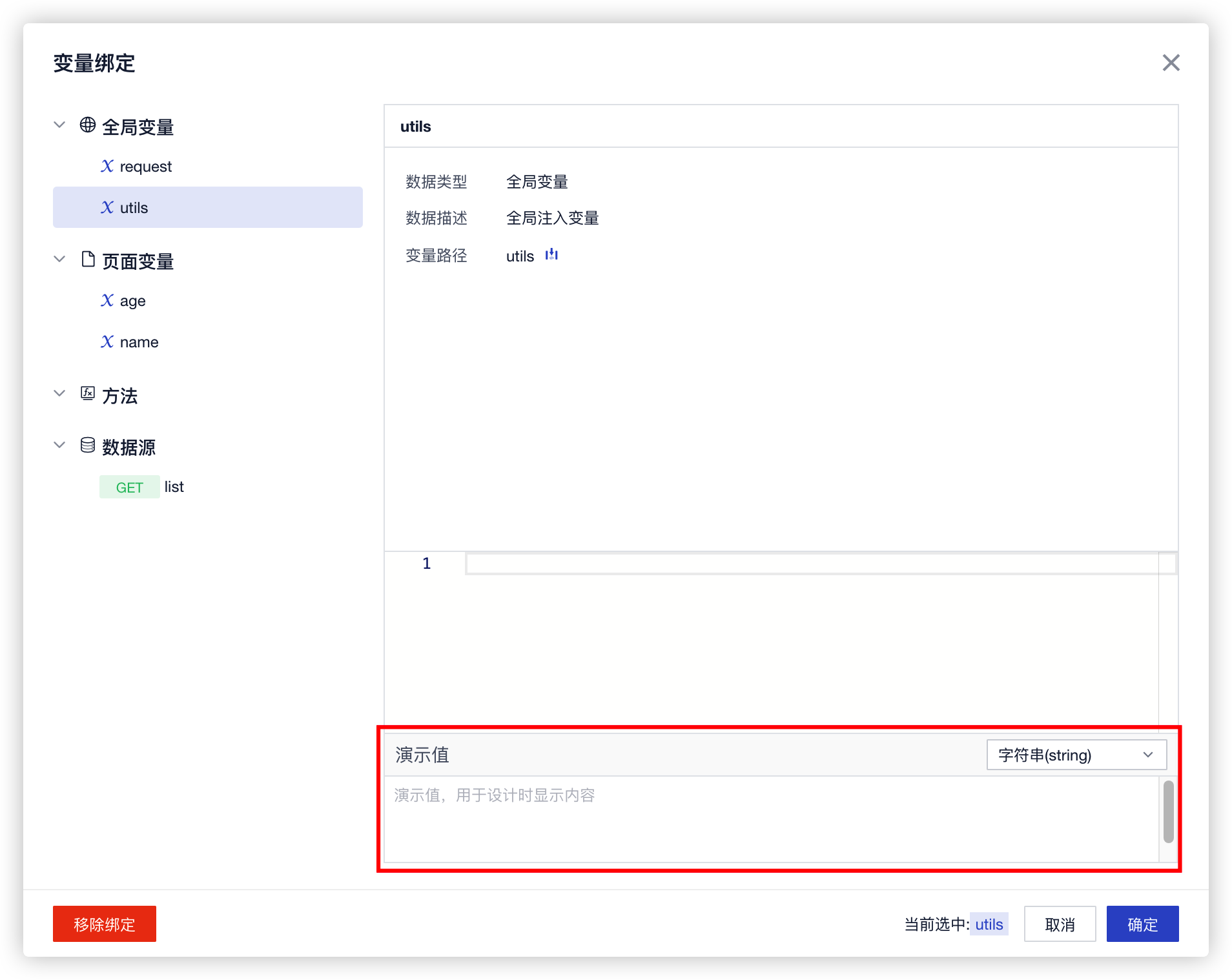Click the variable icon beside age
The image size is (1232, 980).
(107, 301)
